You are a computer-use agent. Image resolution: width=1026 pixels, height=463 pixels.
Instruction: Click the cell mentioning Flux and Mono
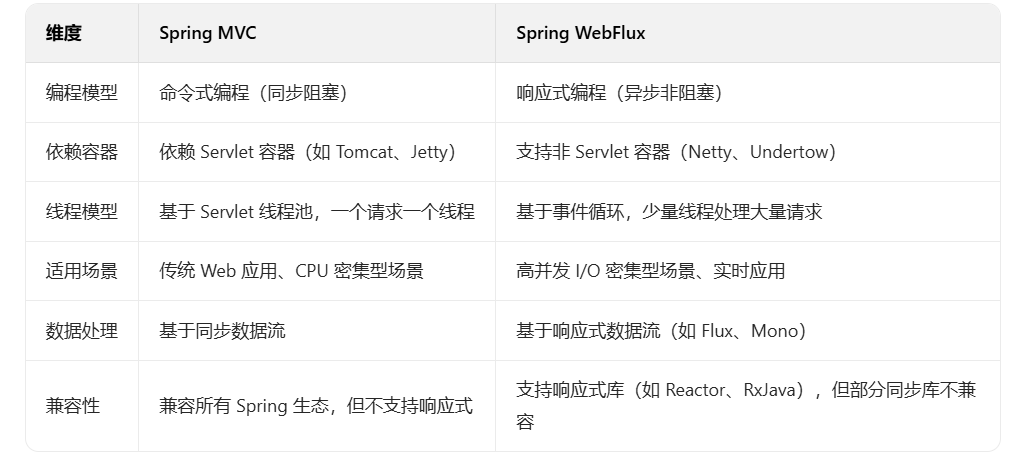[661, 330]
